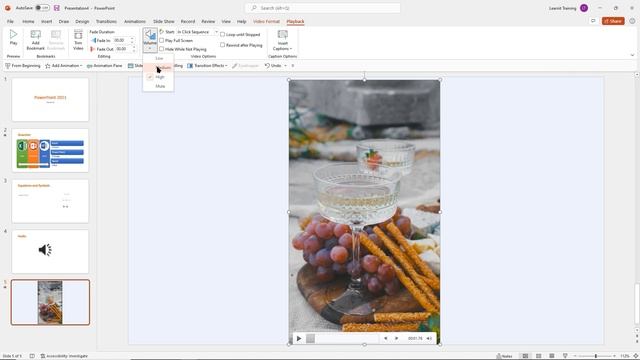Click the Play preview icon in the ribbon
Image resolution: width=640 pixels, height=360 pixels.
click(x=13, y=35)
